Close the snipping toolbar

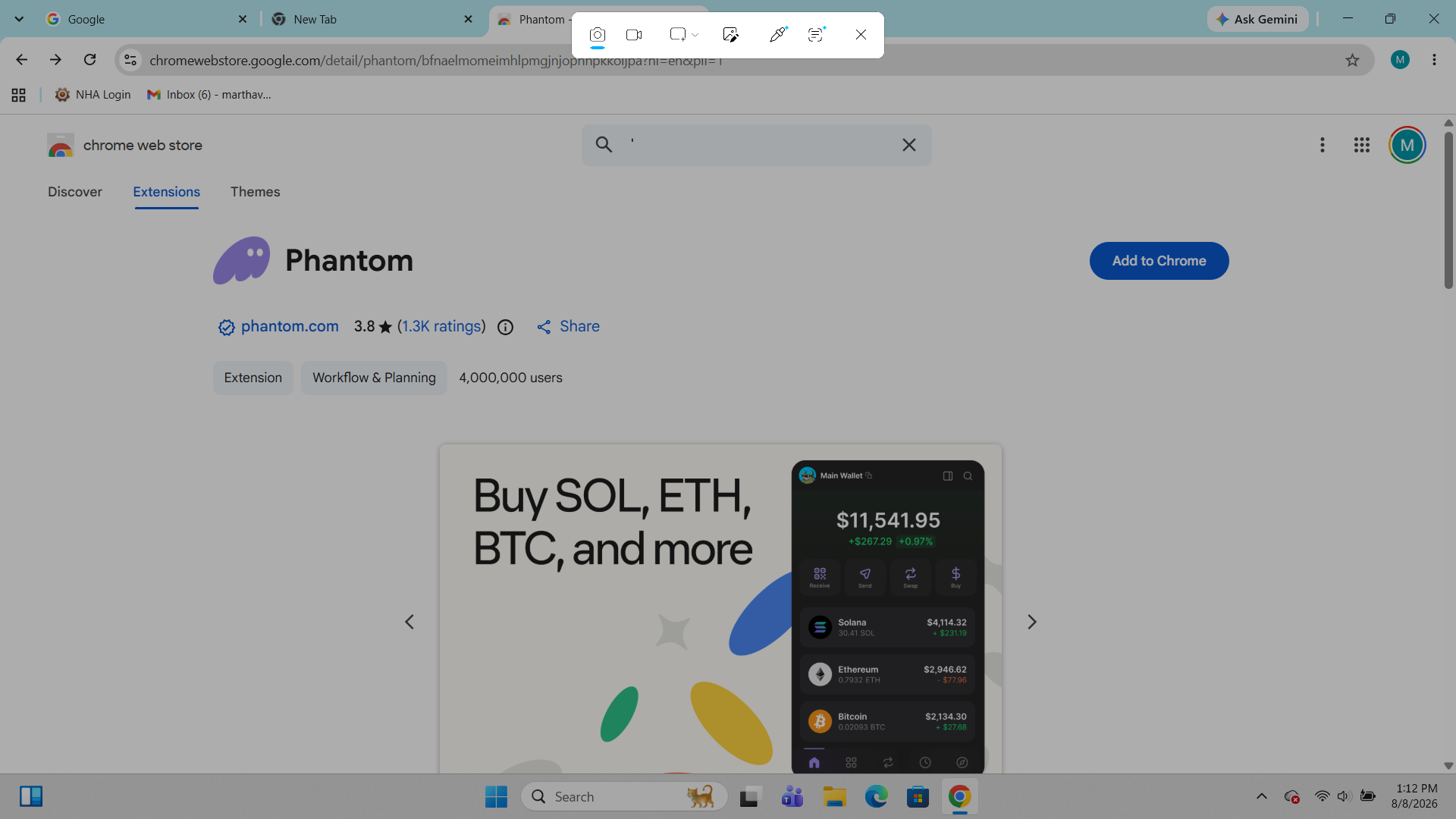[861, 35]
